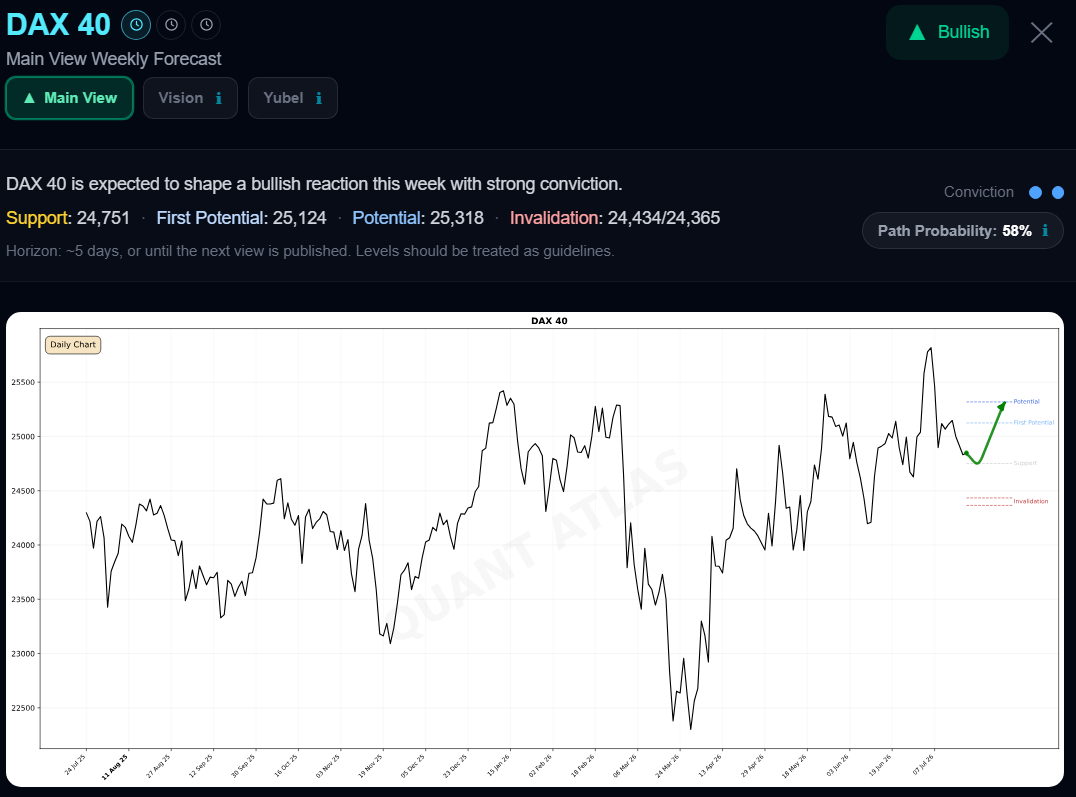Switch to the Main View tab
This screenshot has width=1076, height=797.
[69, 98]
